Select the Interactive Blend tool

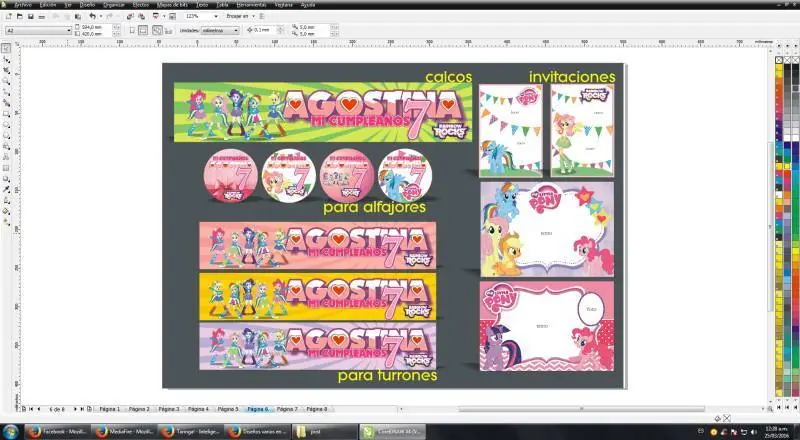(6, 179)
